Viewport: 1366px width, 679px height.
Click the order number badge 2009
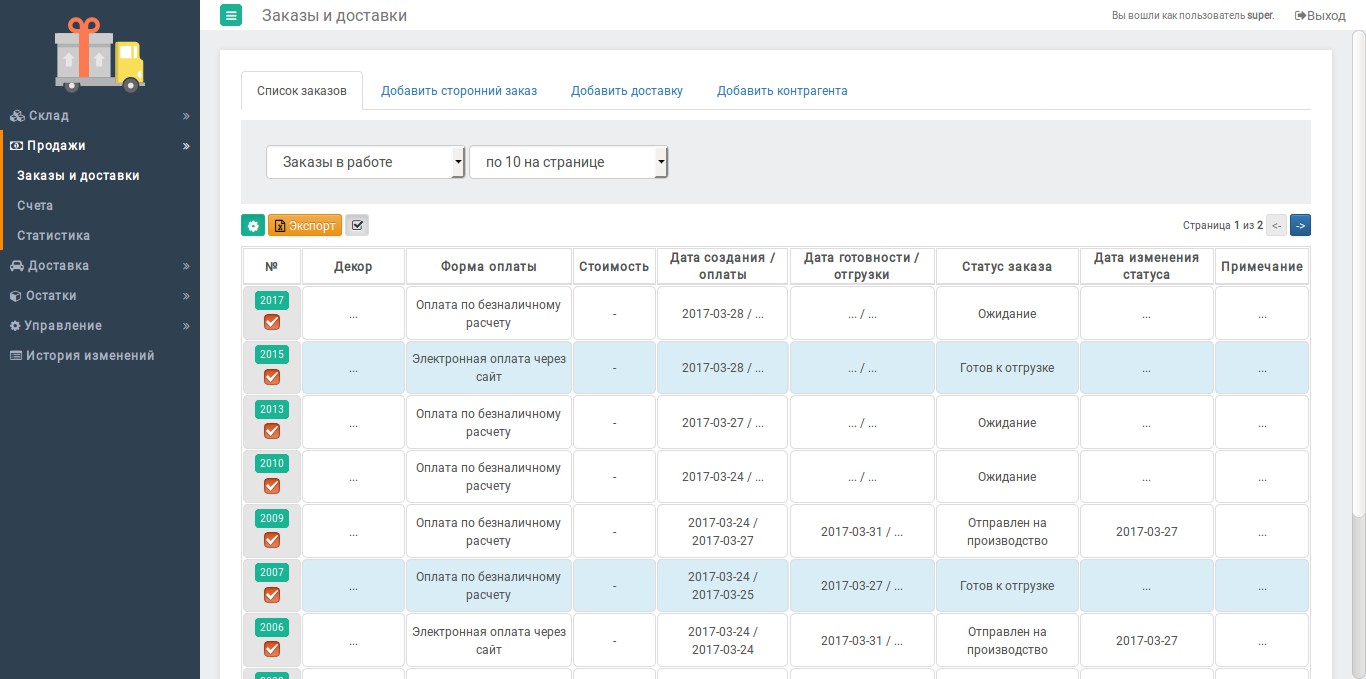click(x=272, y=518)
